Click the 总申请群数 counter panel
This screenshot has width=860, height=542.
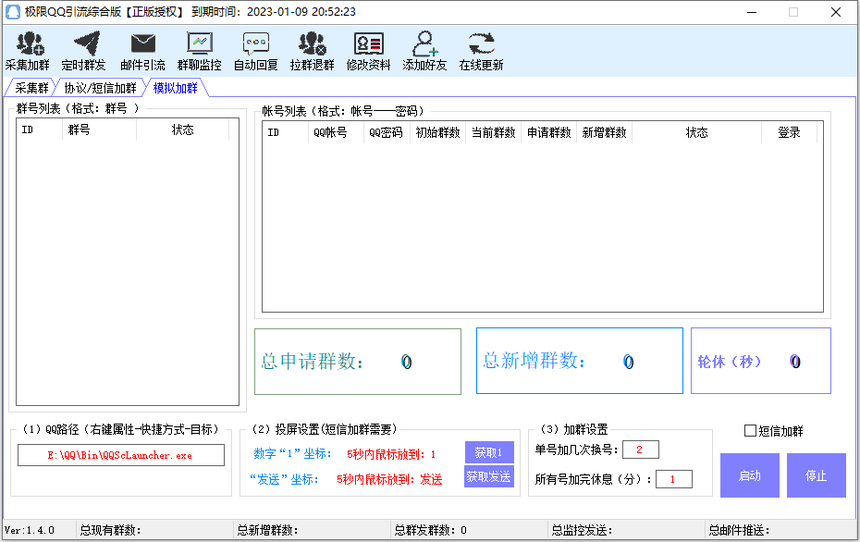[358, 361]
